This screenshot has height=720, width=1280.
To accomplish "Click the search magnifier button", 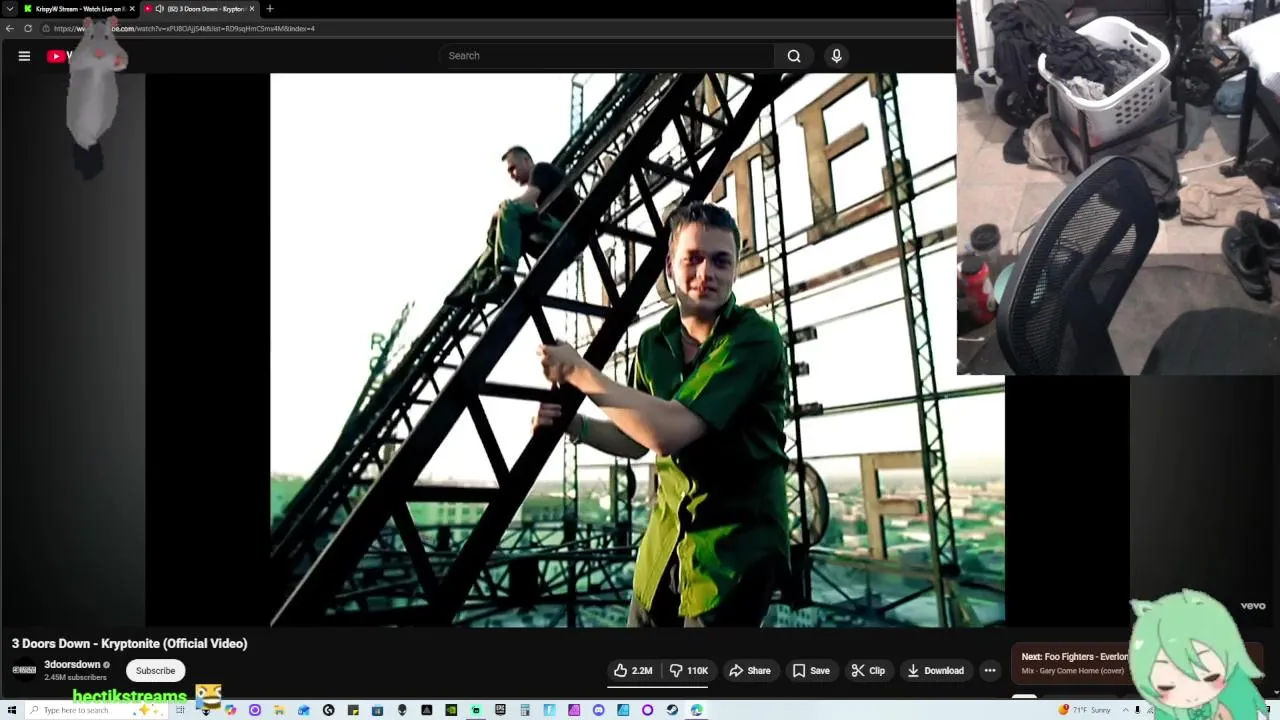I will point(794,56).
